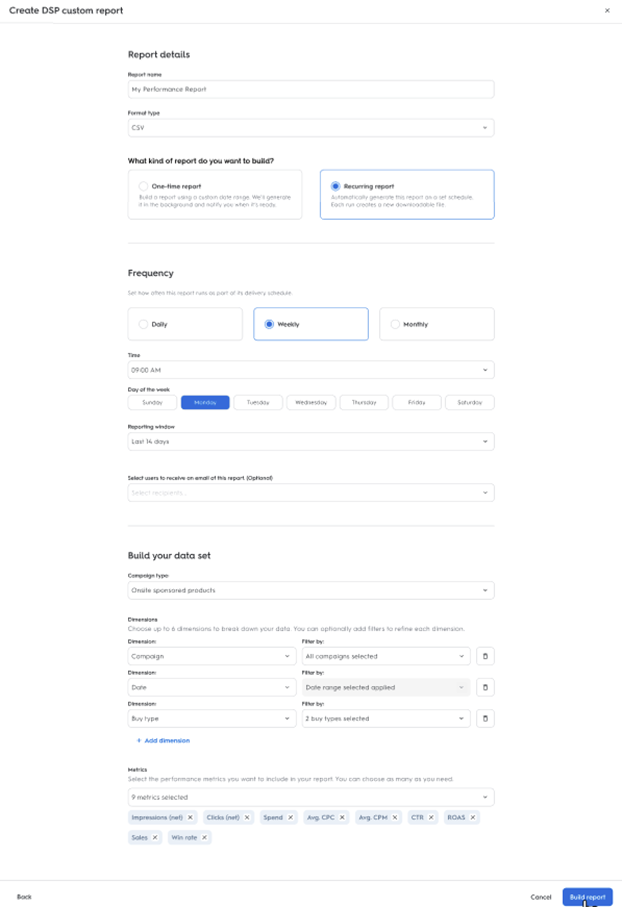Click the Add dimension link
Viewport: 622px width, 907px height.
163,741
